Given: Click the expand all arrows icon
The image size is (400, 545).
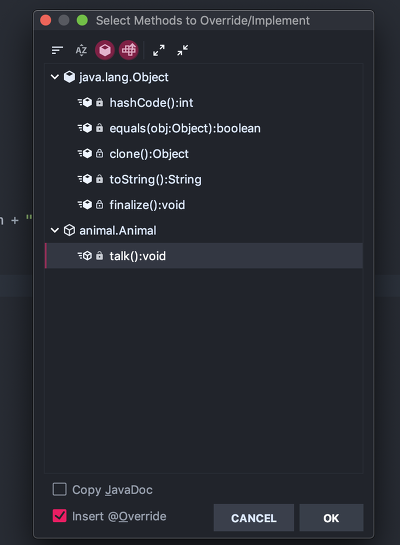Looking at the screenshot, I should click(x=159, y=50).
